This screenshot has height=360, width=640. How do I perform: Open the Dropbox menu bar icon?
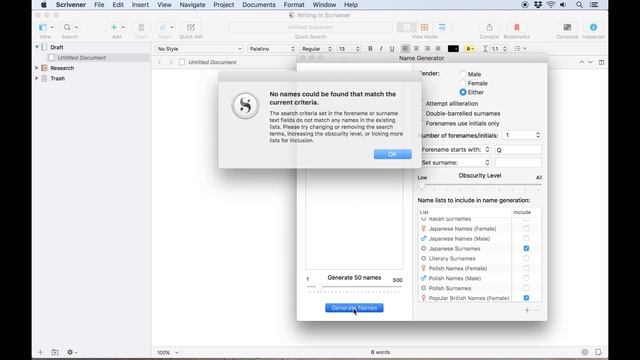coord(538,5)
